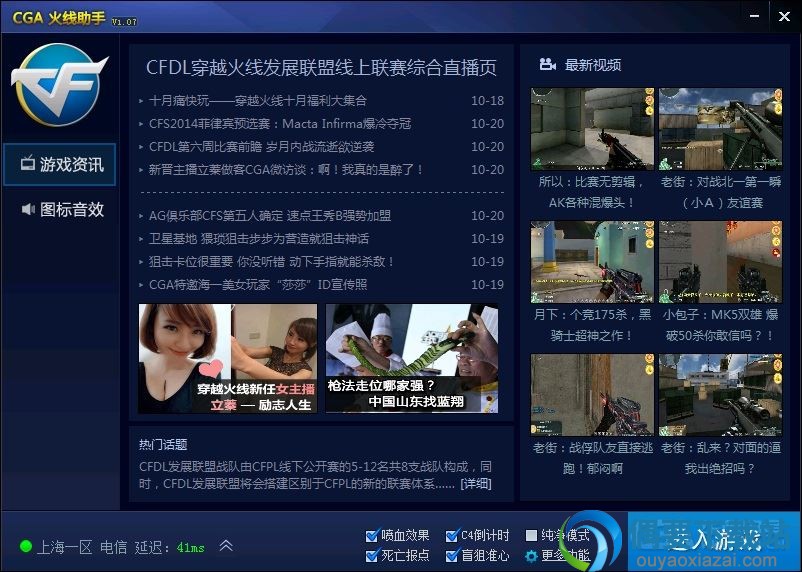Close the CGA 火线助手 window
802x572 pixels.
point(784,16)
